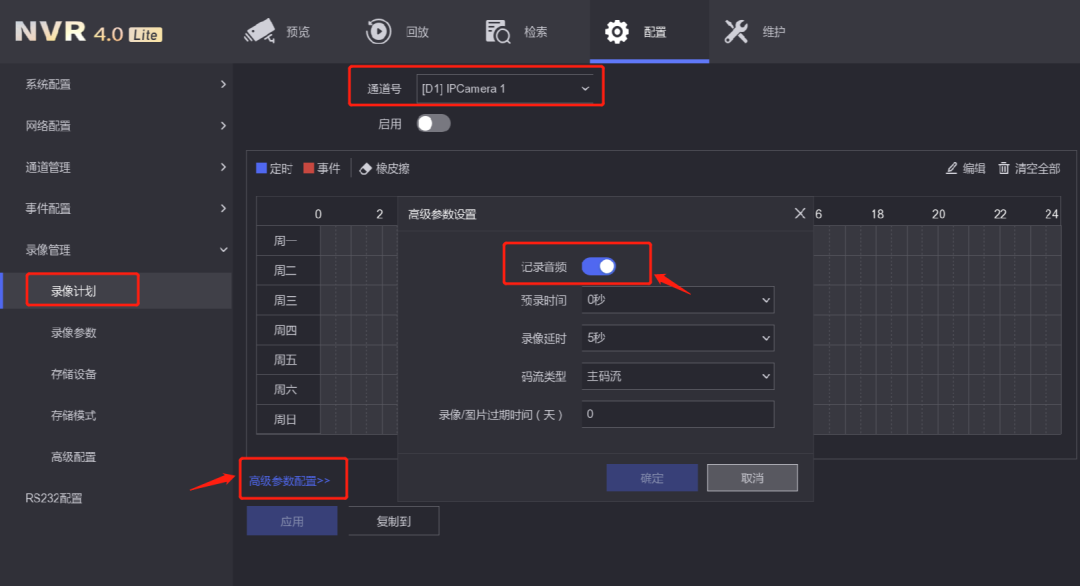Select 录像参数 in the sidebar
1080x586 pixels.
(74, 333)
